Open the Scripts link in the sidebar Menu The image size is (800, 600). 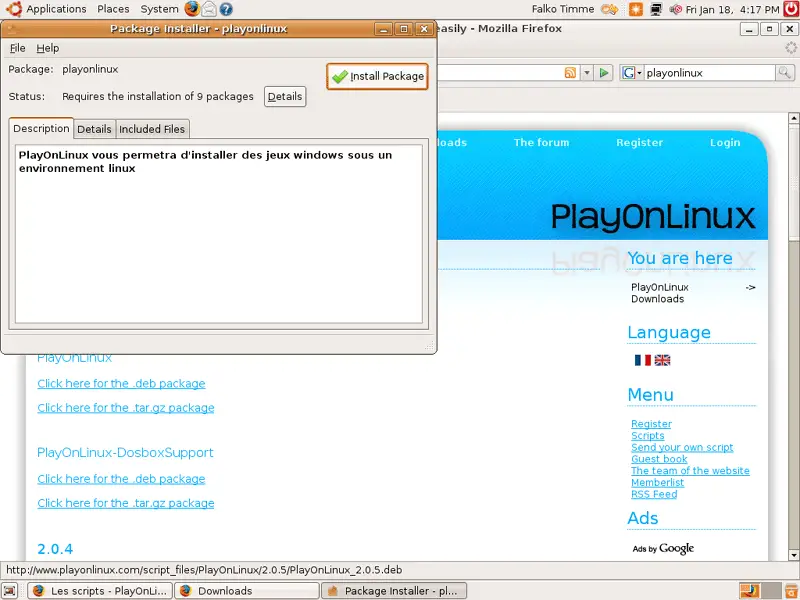pyautogui.click(x=647, y=436)
